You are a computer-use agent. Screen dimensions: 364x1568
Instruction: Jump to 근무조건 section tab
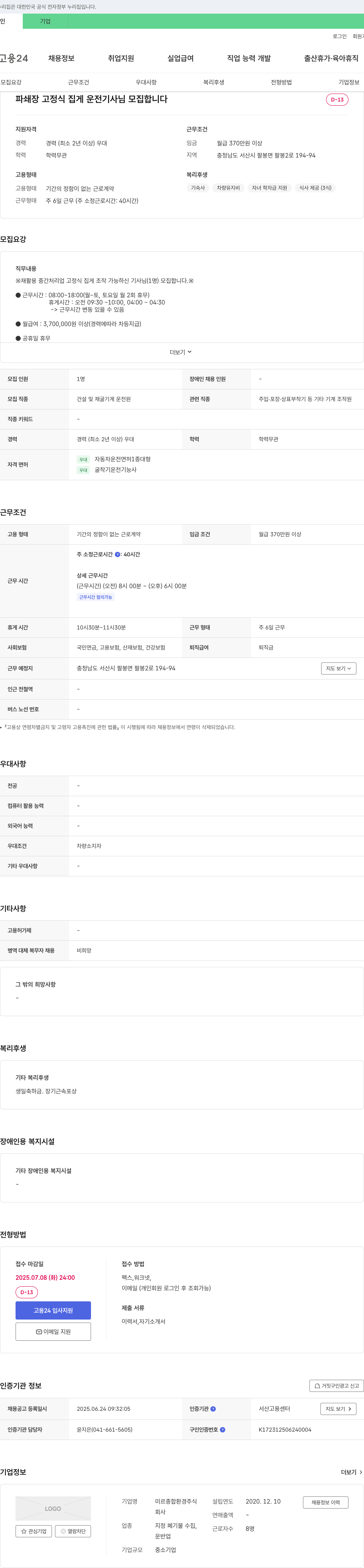tap(78, 82)
